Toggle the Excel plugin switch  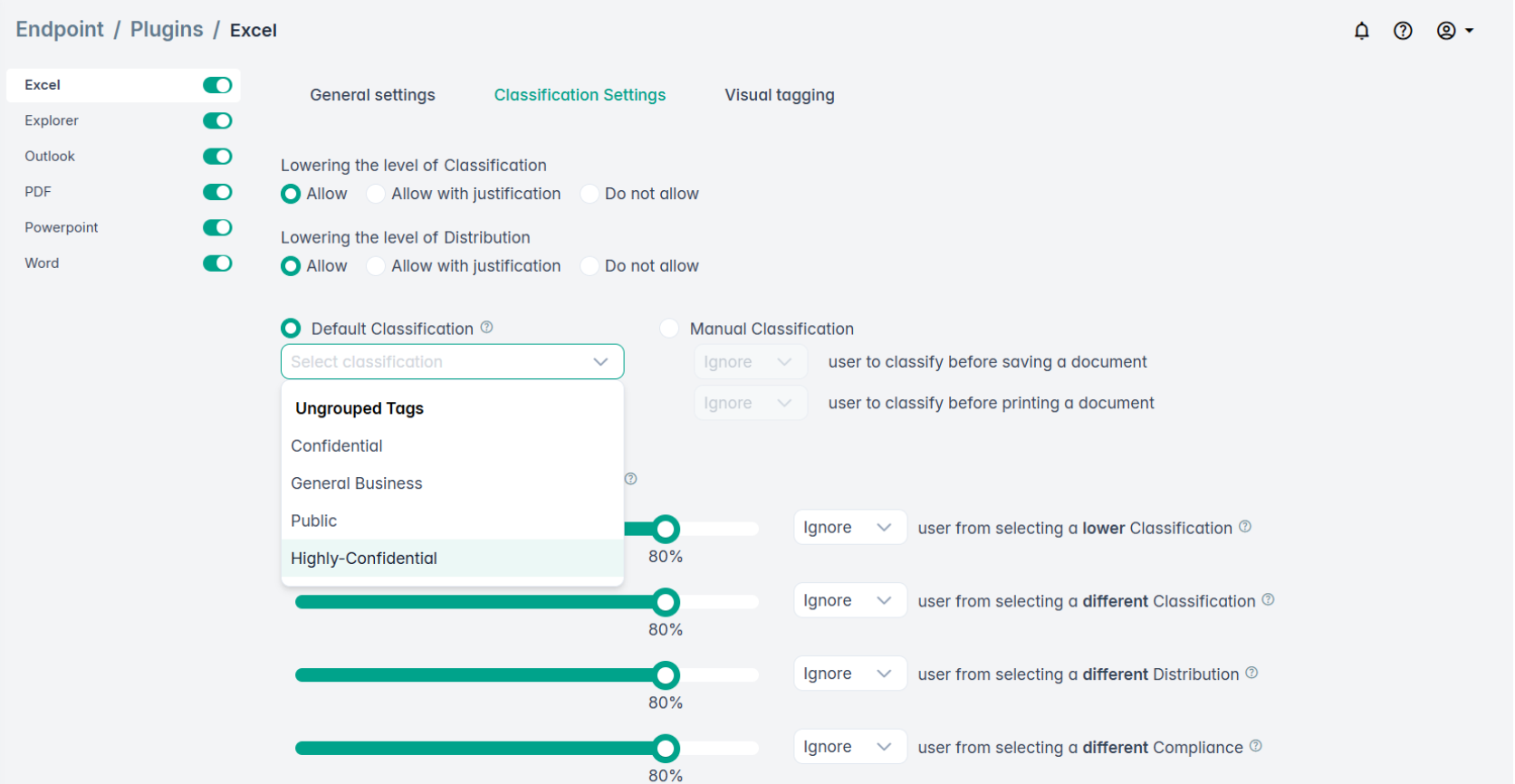point(217,85)
